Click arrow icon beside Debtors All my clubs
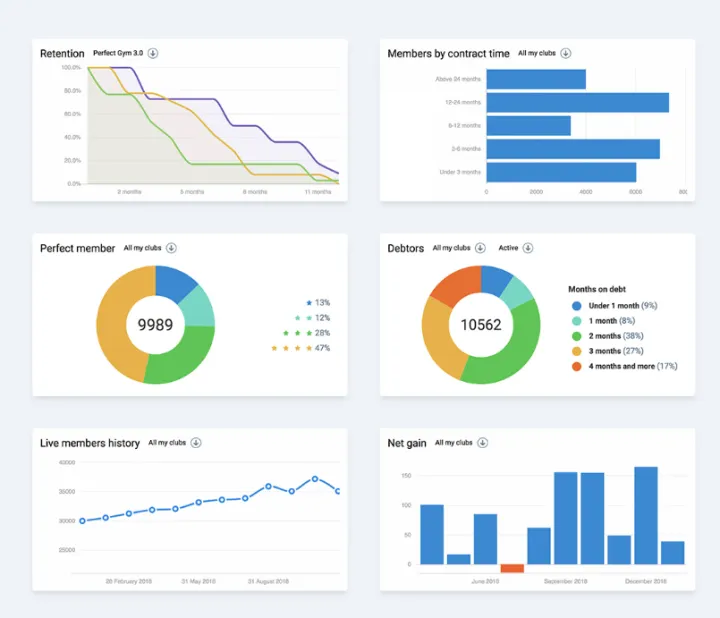720x618 pixels. [481, 247]
